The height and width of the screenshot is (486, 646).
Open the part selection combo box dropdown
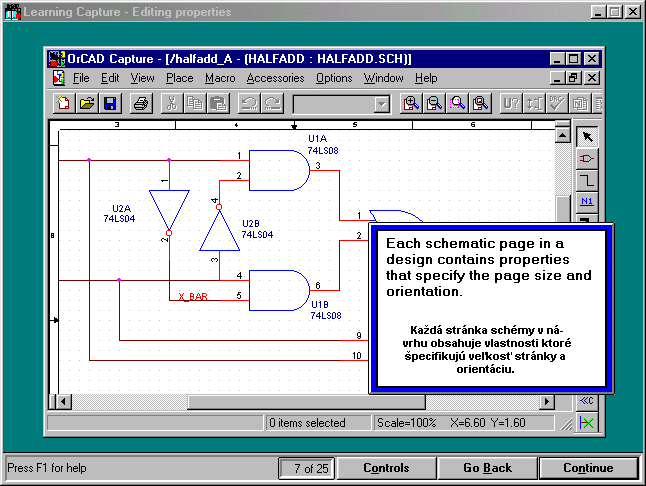pos(381,104)
